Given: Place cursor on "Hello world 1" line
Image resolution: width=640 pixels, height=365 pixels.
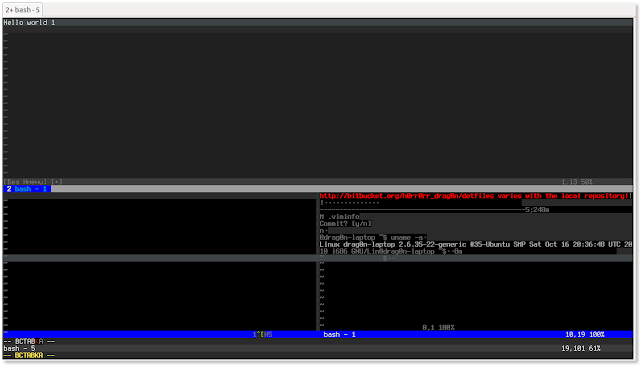Looking at the screenshot, I should pos(29,22).
